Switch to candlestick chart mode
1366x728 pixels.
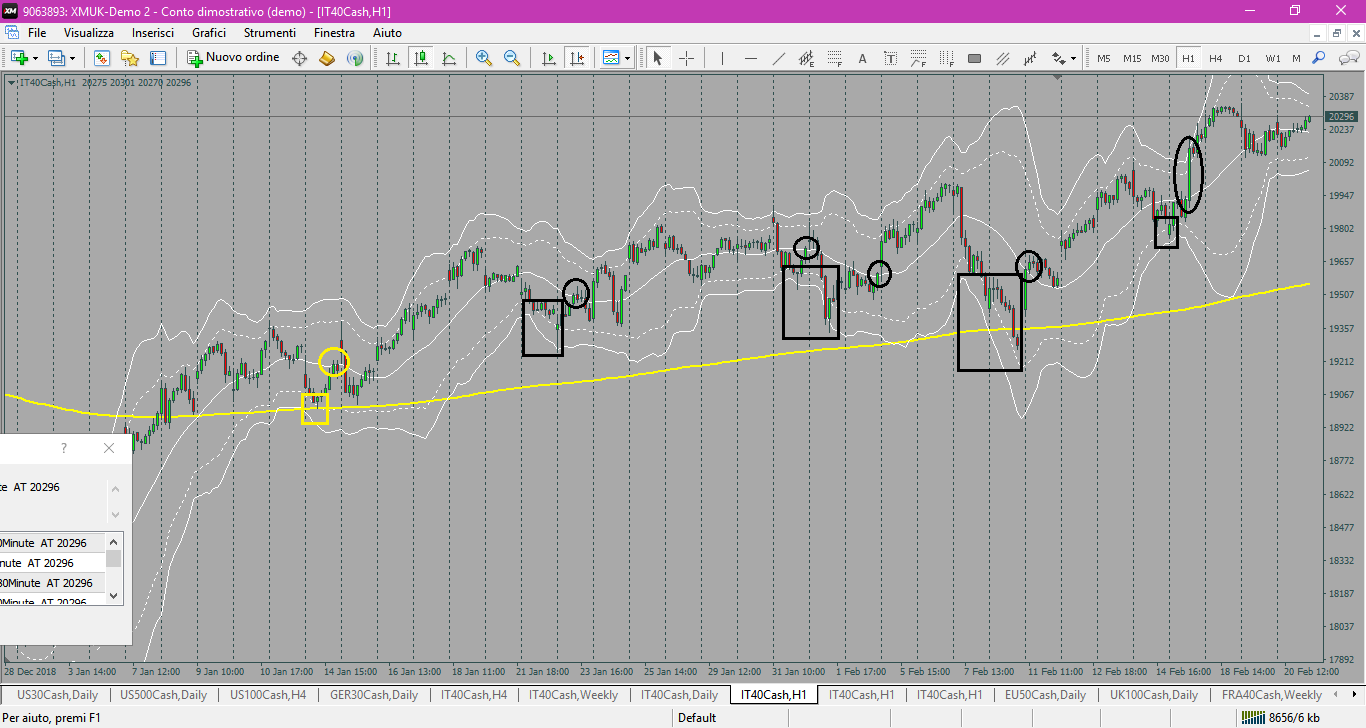coord(421,58)
